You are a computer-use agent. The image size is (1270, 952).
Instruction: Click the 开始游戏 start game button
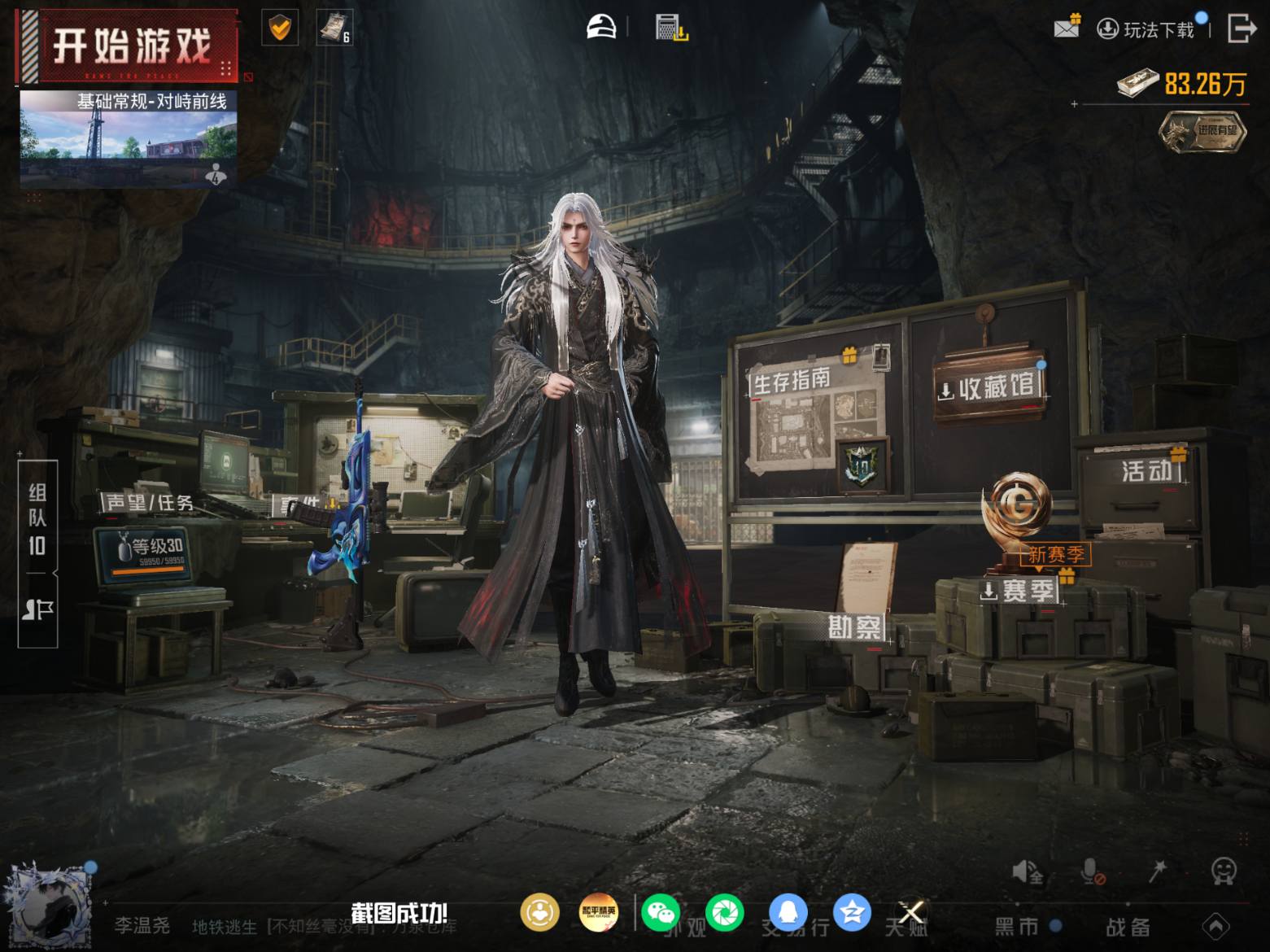(127, 46)
